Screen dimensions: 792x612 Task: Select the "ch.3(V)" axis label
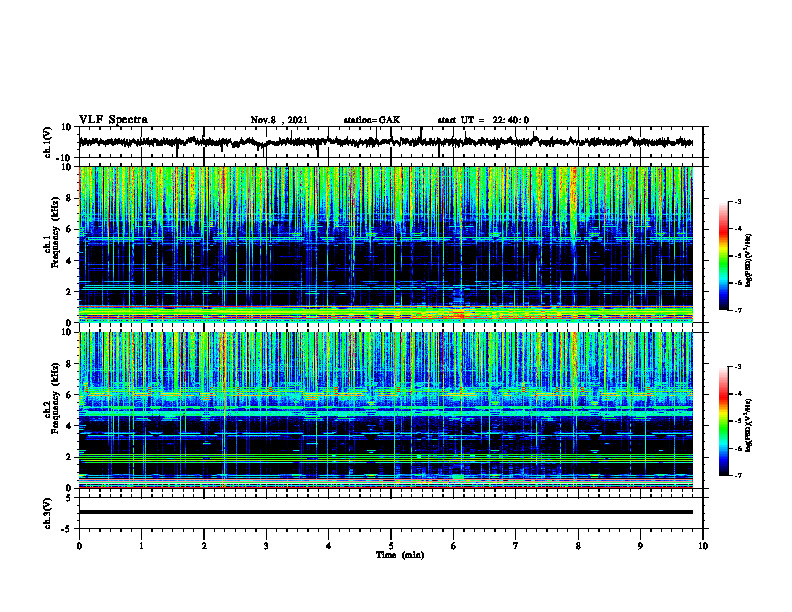coord(48,513)
